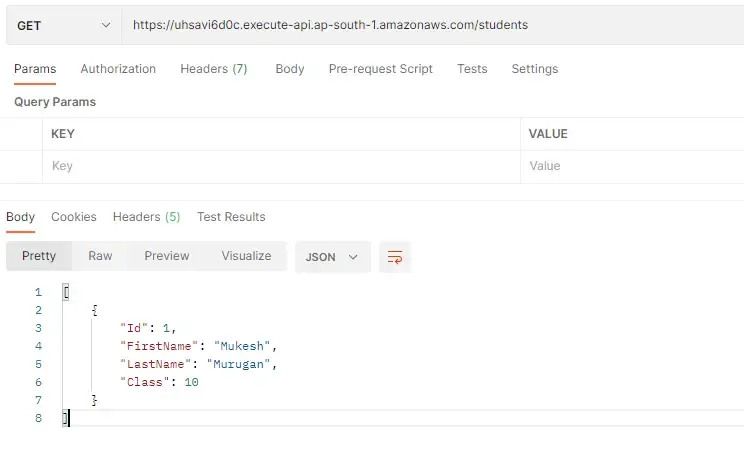Click the Key input in Query Params
Image resolution: width=744 pixels, height=458 pixels.
(281, 166)
